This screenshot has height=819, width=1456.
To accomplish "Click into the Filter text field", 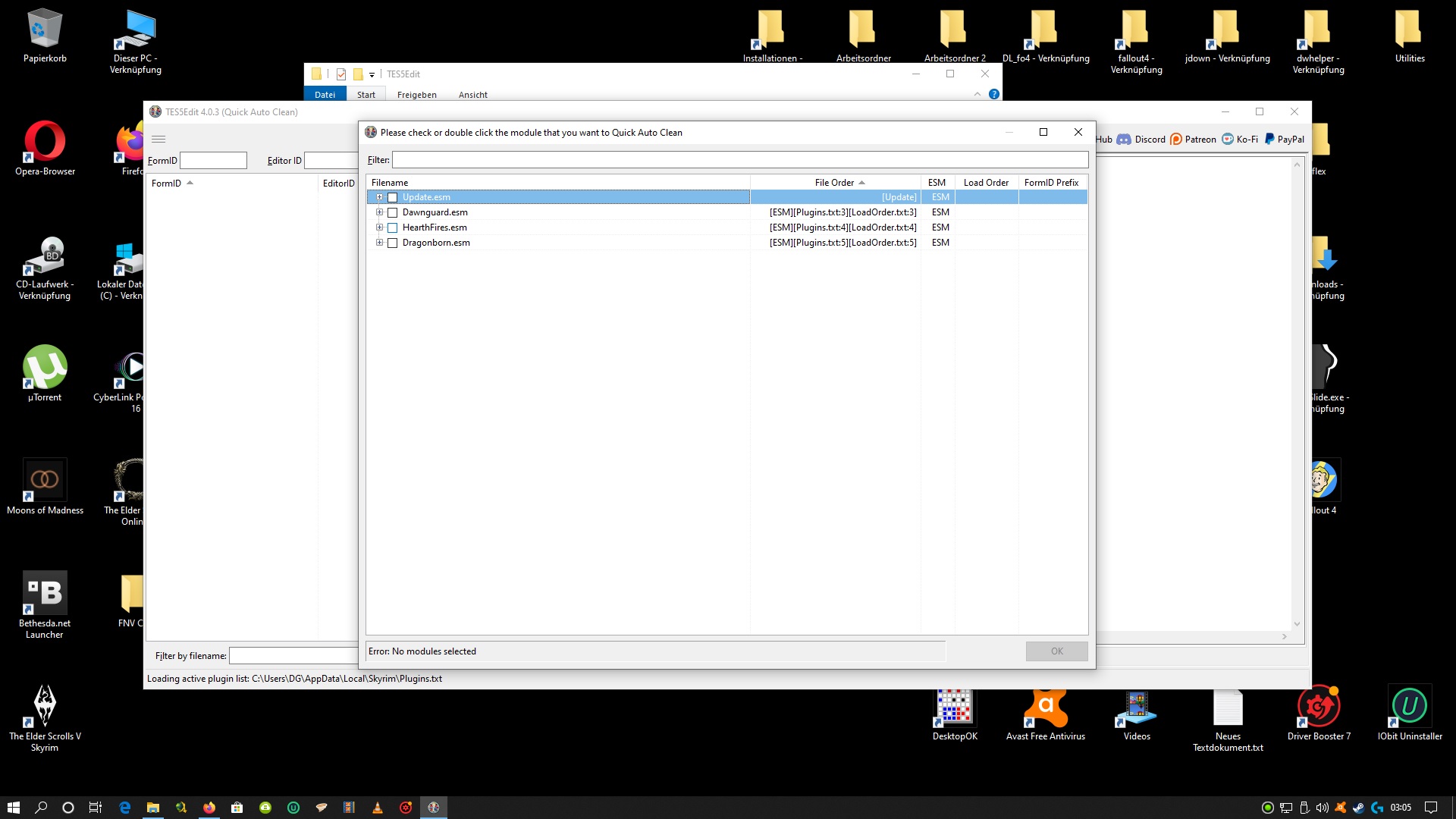I will (739, 160).
